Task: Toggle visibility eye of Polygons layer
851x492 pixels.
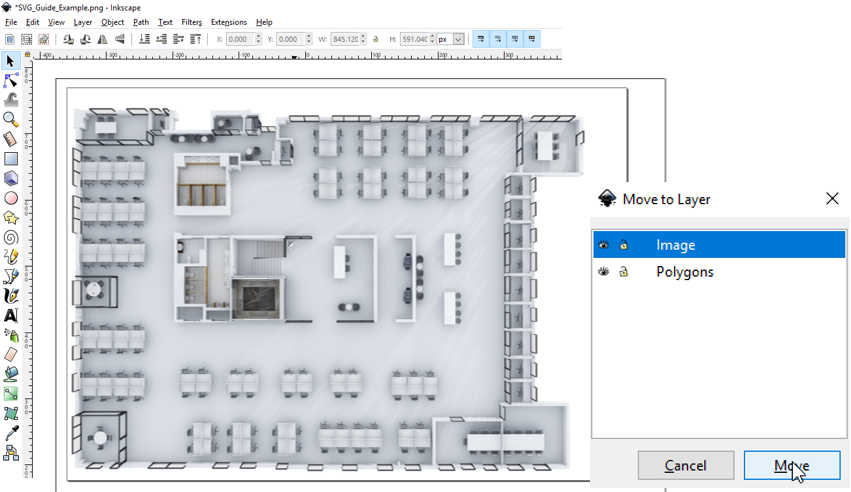Action: [604, 271]
